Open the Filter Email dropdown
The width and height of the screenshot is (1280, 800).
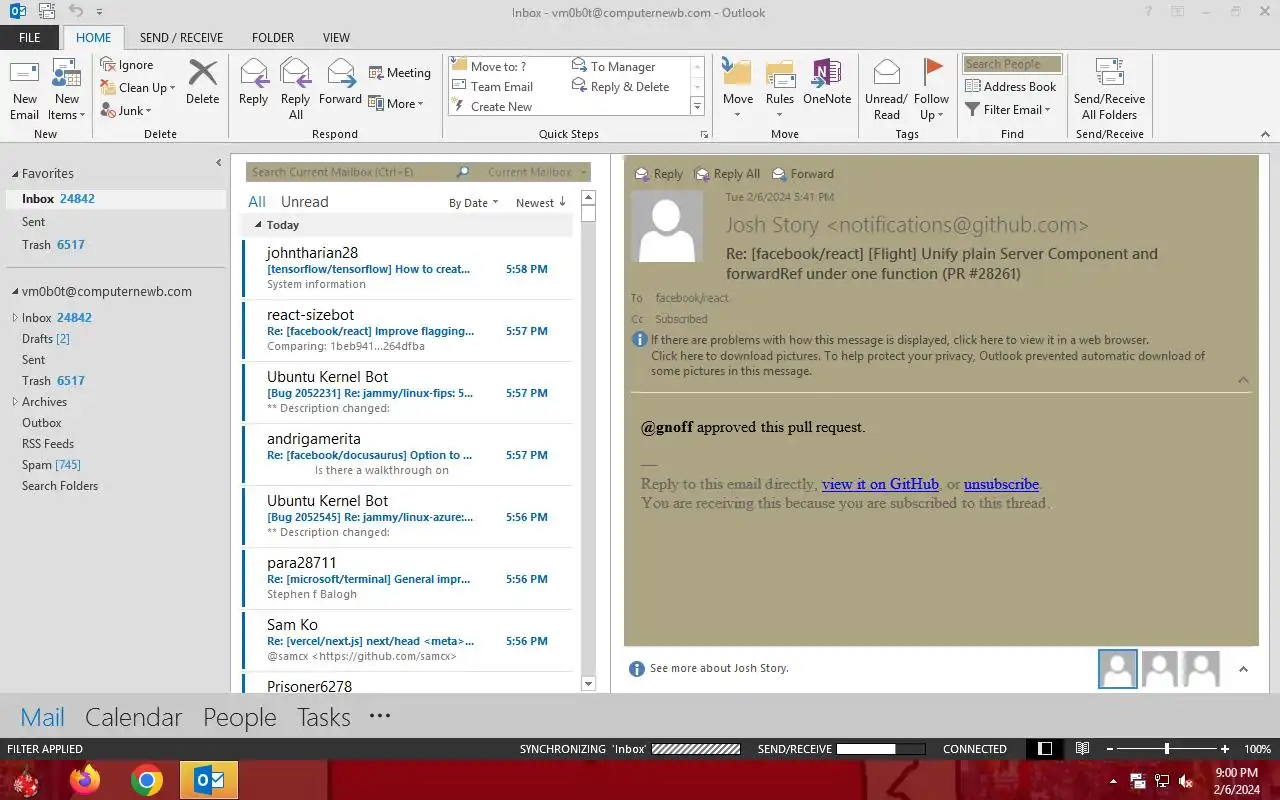point(1008,110)
